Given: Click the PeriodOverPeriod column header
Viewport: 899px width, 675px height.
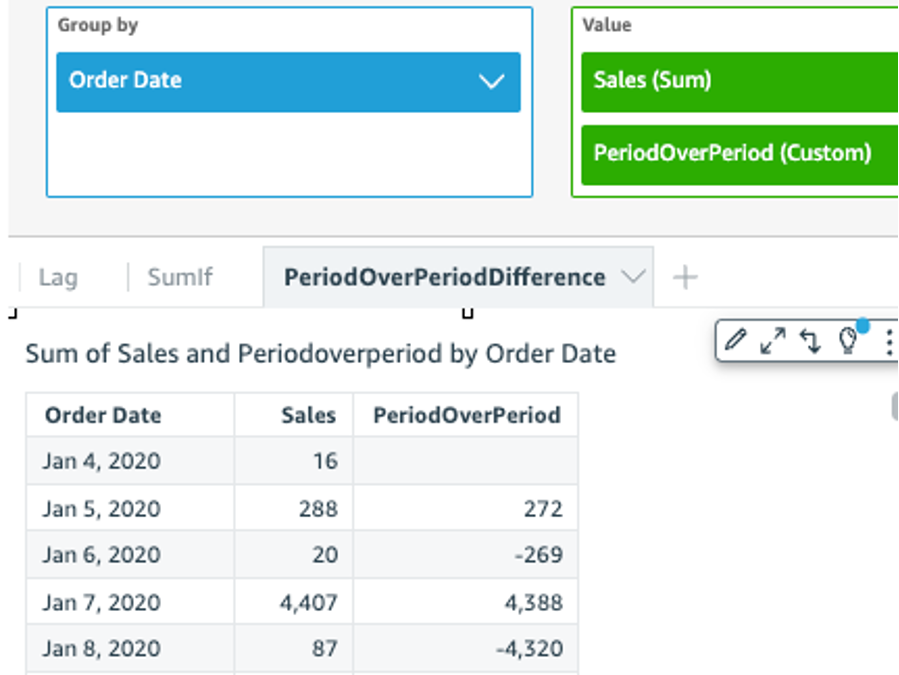Looking at the screenshot, I should click(467, 415).
